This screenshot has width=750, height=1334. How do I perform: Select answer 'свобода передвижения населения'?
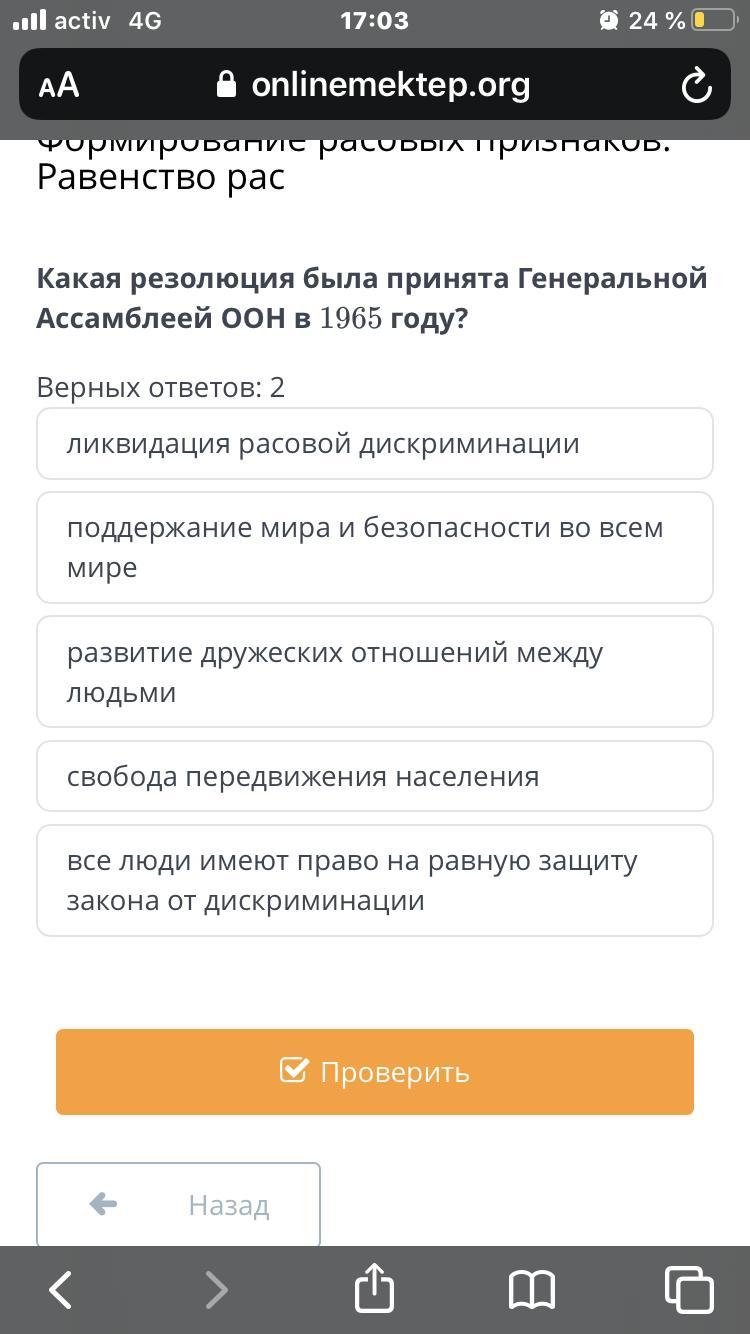click(x=374, y=776)
